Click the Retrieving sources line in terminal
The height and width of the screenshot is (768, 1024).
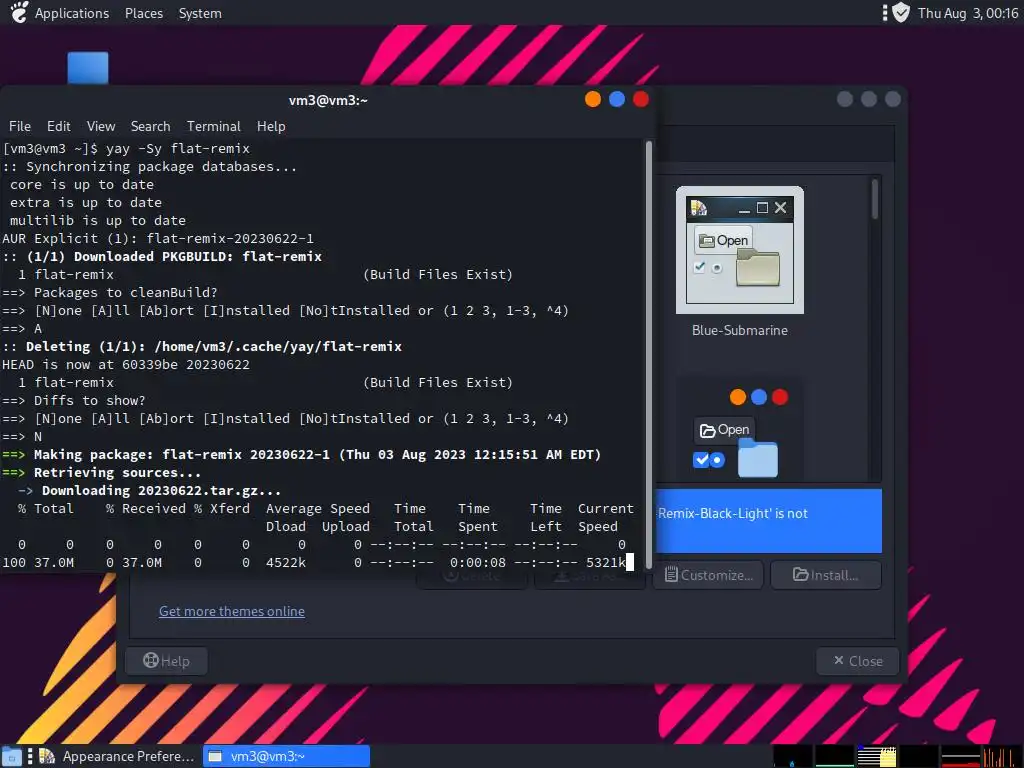101,473
